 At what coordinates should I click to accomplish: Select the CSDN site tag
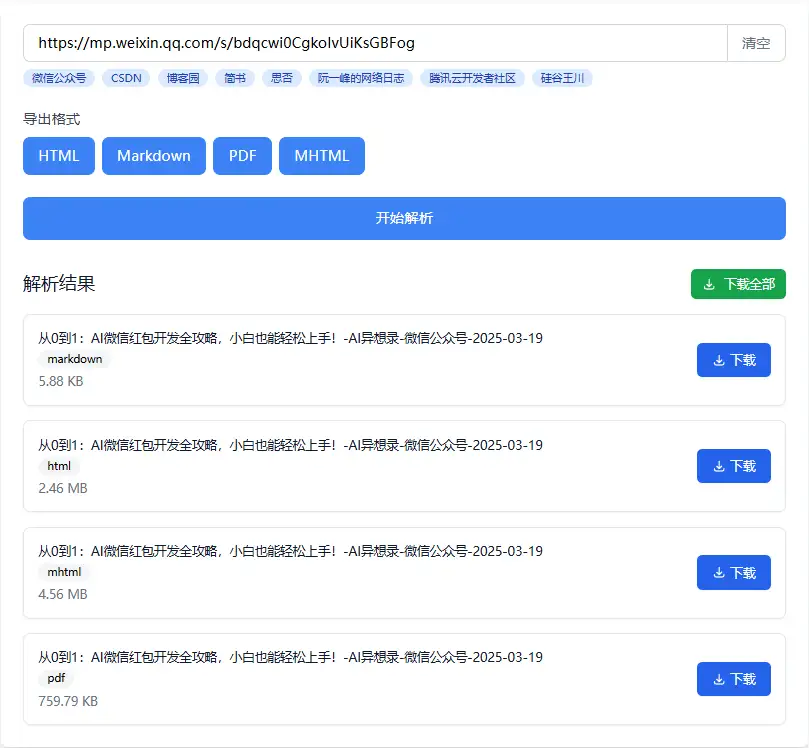point(126,78)
